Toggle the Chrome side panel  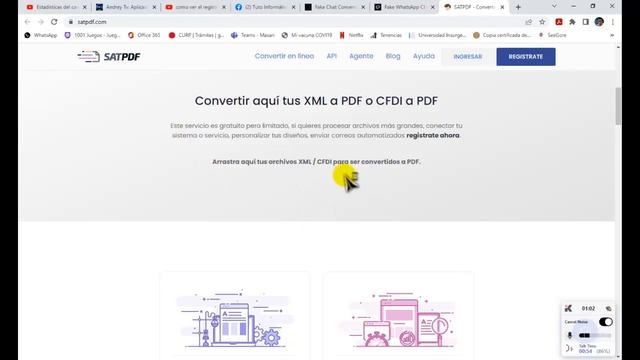pos(585,22)
